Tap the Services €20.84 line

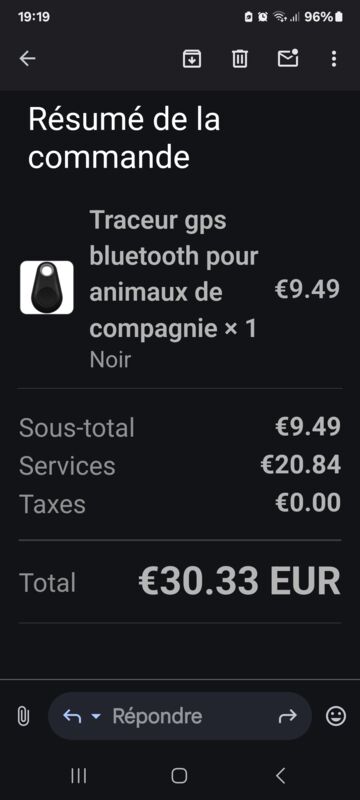pyautogui.click(x=180, y=466)
